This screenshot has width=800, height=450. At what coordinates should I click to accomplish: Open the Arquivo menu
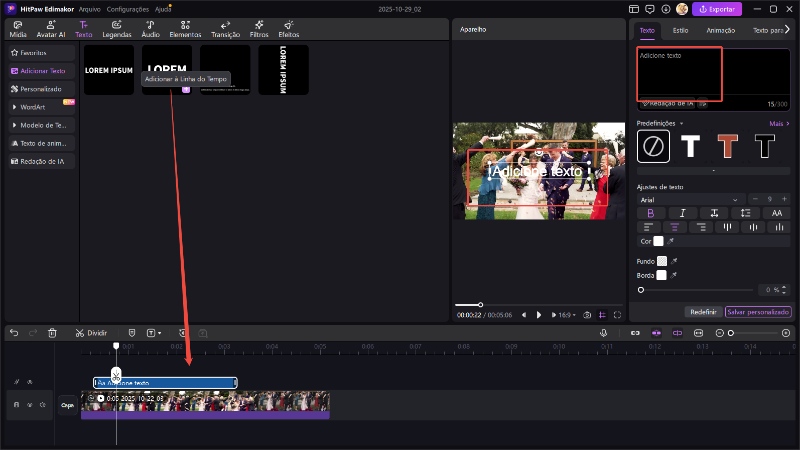(89, 8)
